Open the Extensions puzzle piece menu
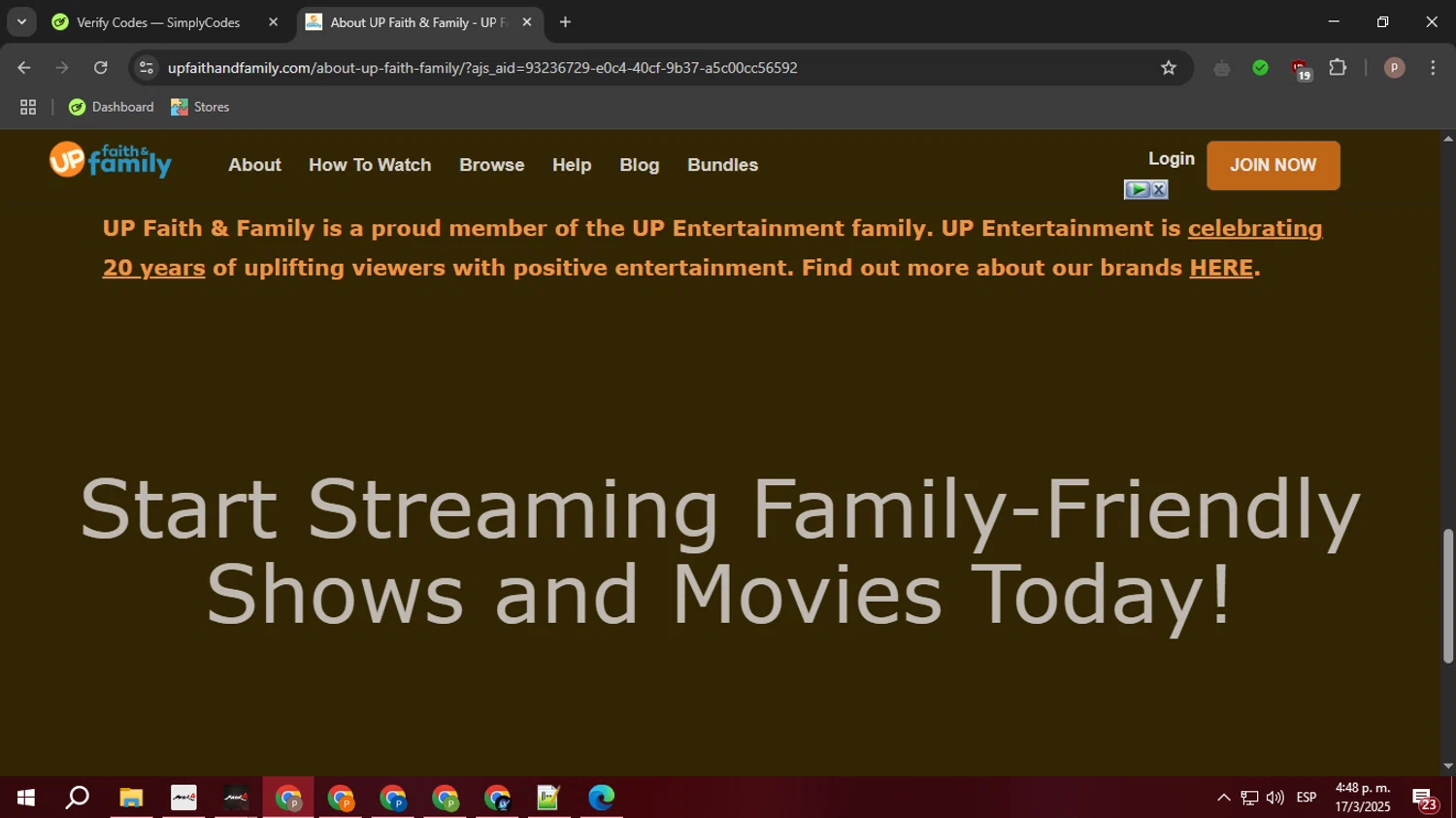The image size is (1456, 818). point(1338,68)
